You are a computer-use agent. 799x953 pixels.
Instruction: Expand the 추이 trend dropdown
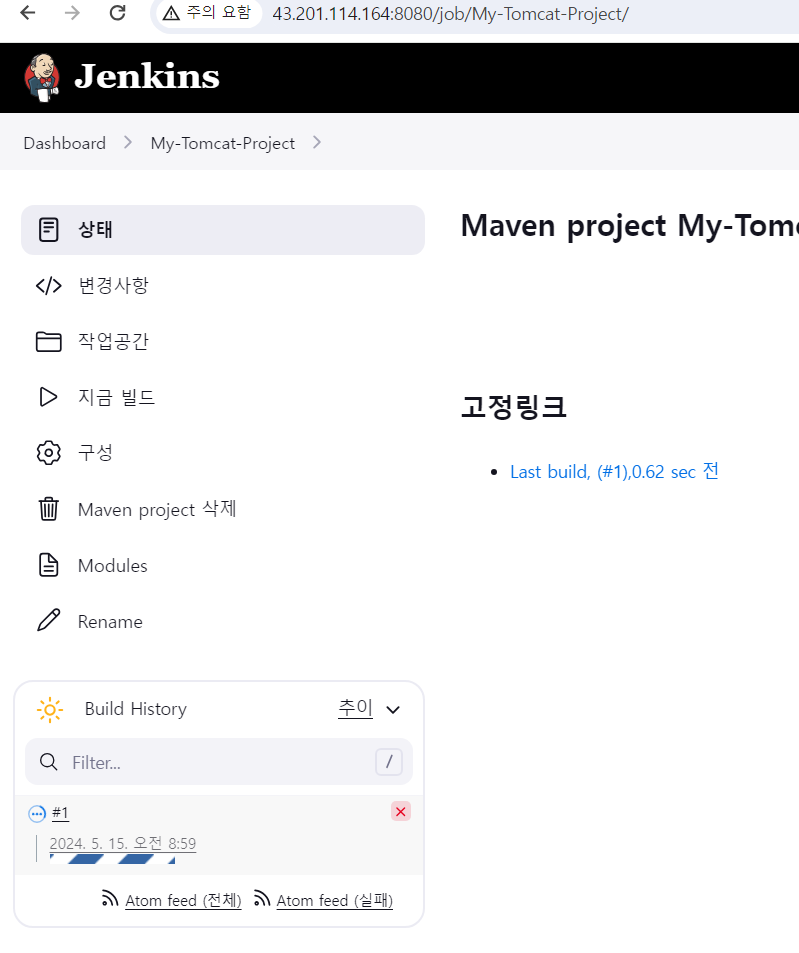pyautogui.click(x=393, y=710)
